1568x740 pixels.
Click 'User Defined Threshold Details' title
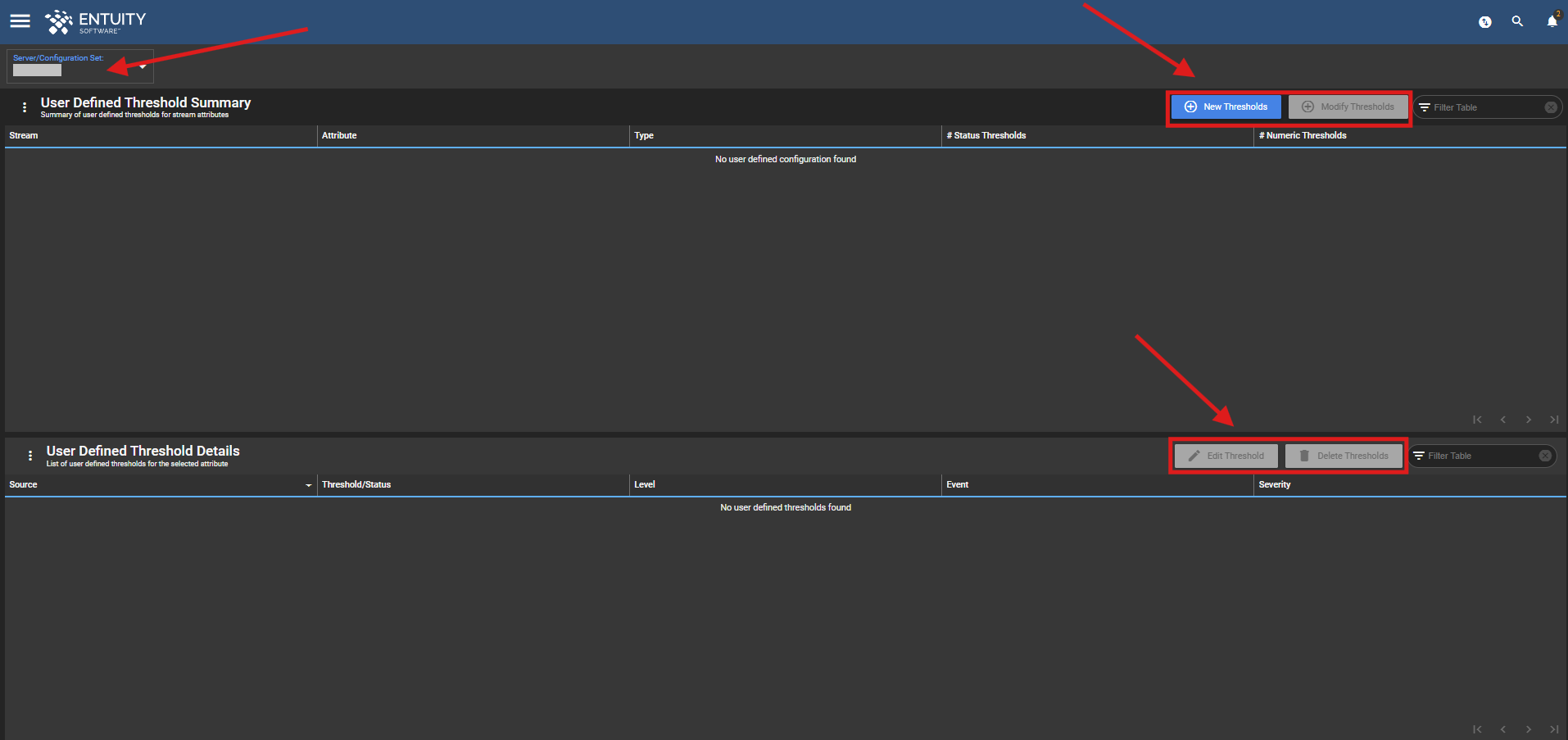coord(143,451)
